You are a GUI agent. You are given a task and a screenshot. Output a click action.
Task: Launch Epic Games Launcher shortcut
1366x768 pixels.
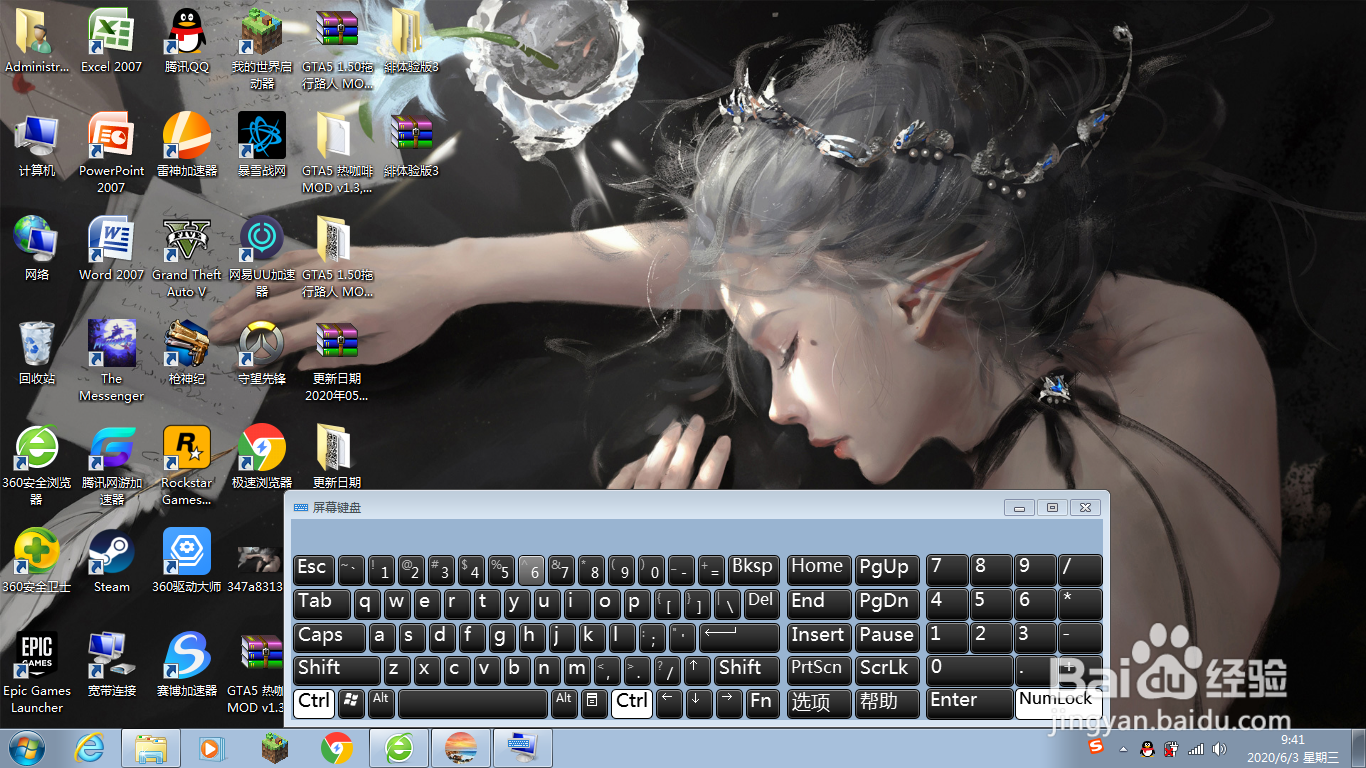point(37,672)
